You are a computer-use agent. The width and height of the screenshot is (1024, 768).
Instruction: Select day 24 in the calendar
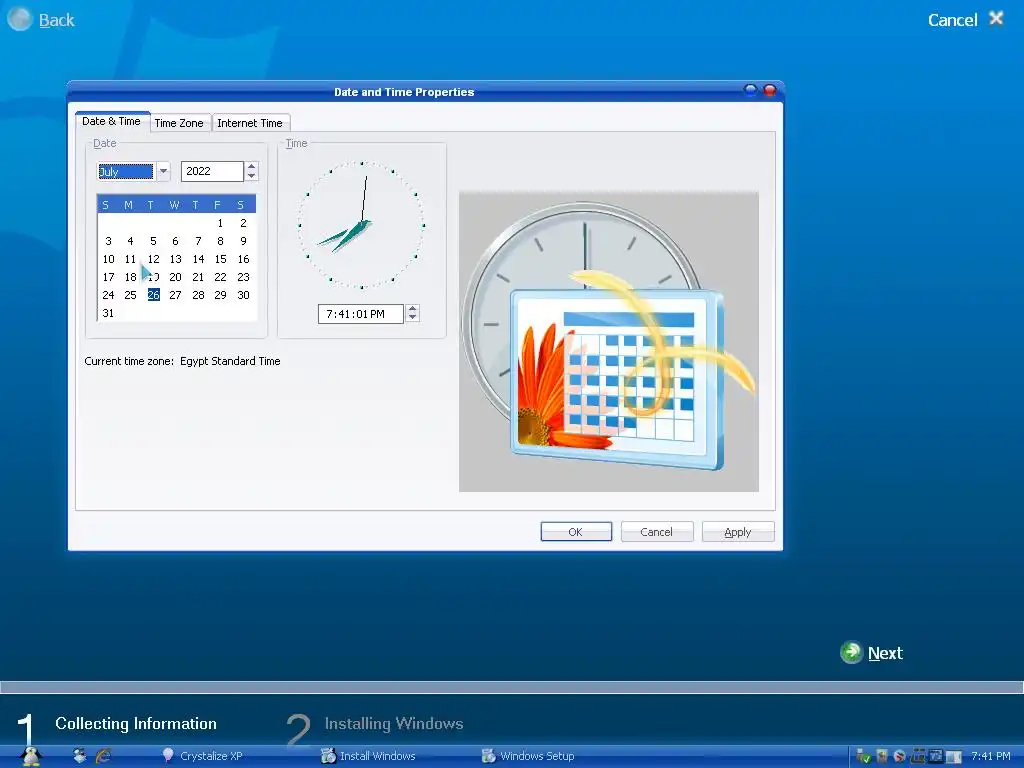108,295
